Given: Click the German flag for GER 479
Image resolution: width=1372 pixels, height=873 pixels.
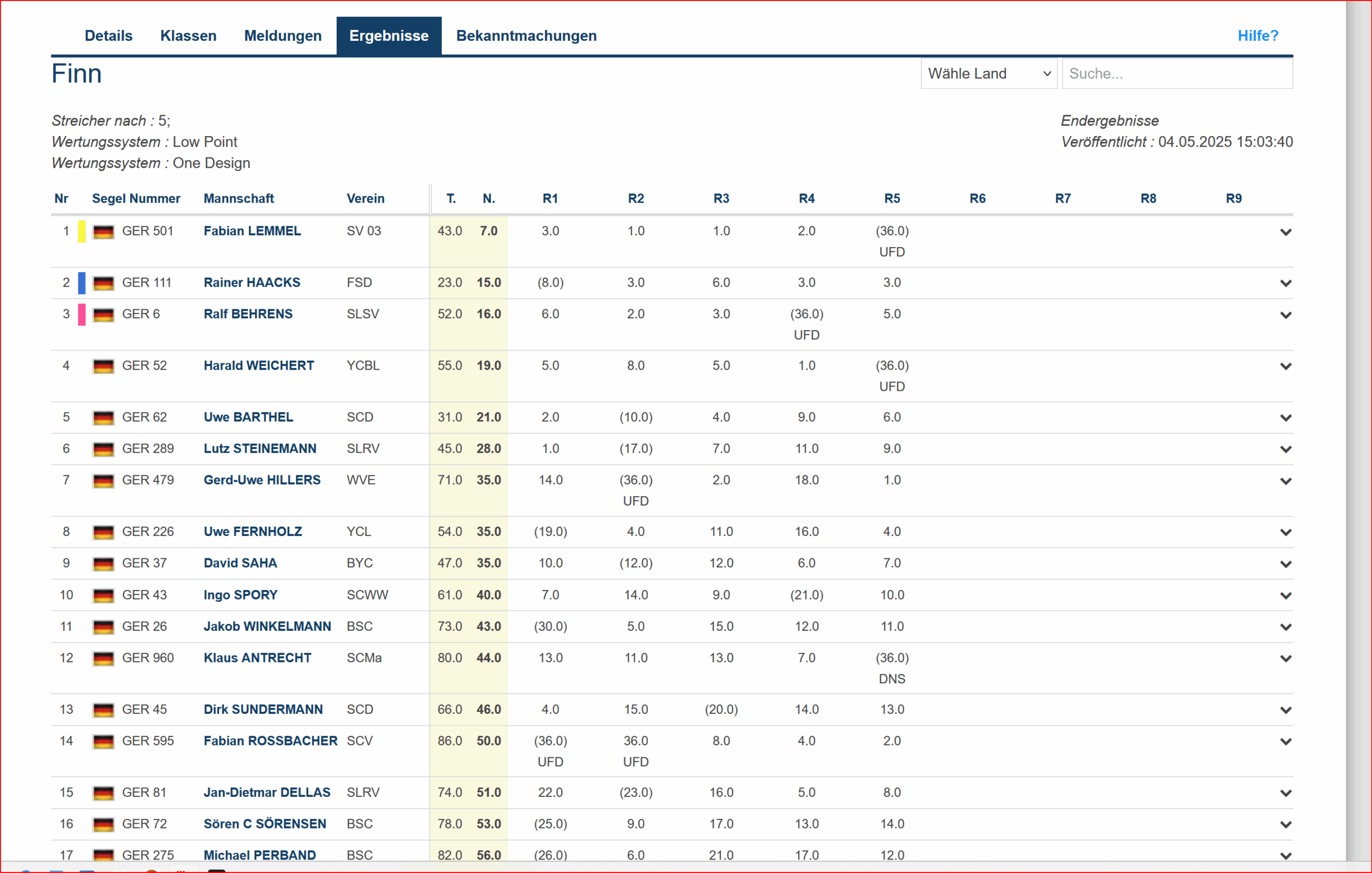Looking at the screenshot, I should (103, 481).
